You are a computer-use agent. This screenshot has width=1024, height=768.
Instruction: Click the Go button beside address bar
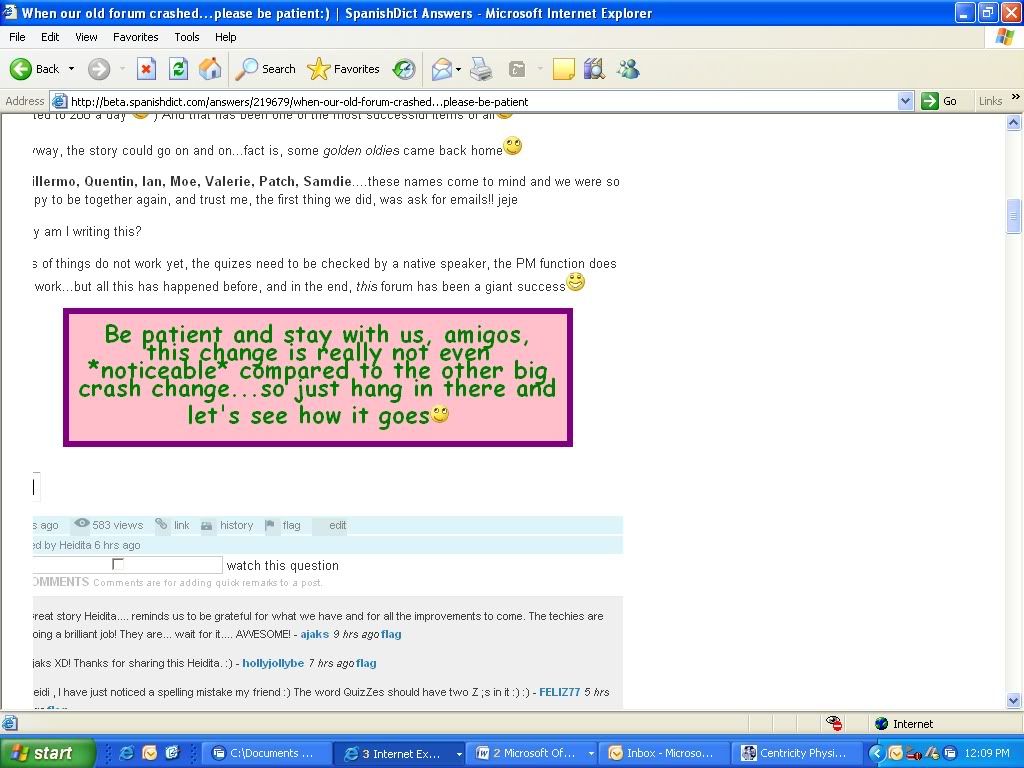[940, 101]
